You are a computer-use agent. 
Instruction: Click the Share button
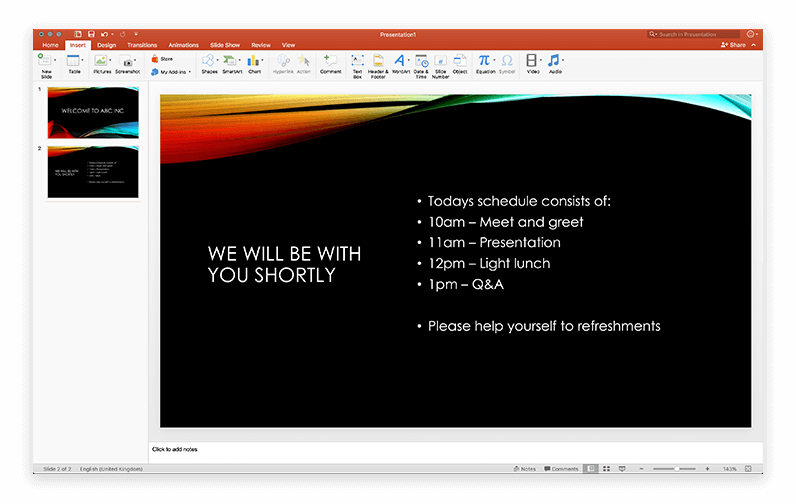click(733, 45)
